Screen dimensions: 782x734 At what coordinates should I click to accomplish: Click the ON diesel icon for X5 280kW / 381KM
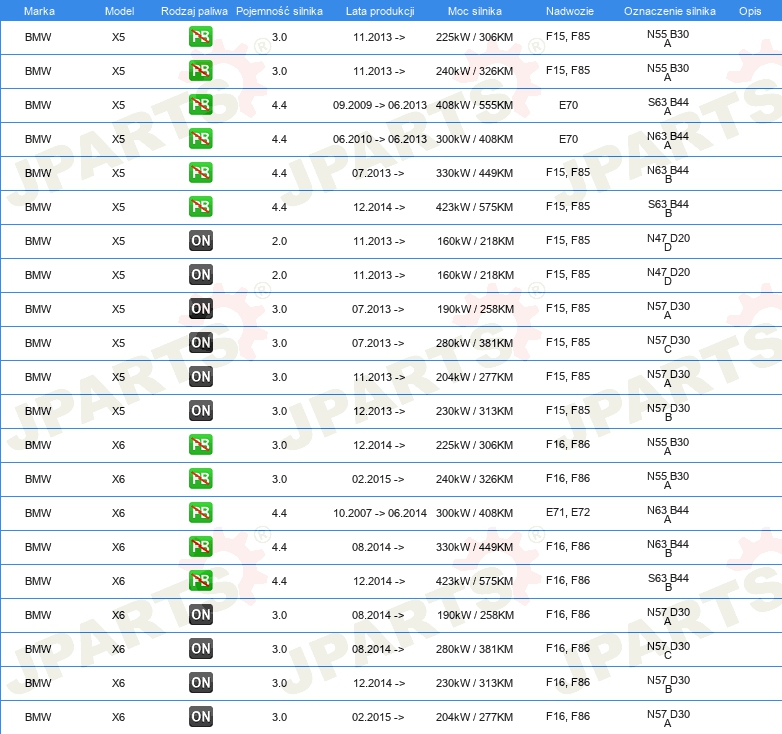click(200, 343)
